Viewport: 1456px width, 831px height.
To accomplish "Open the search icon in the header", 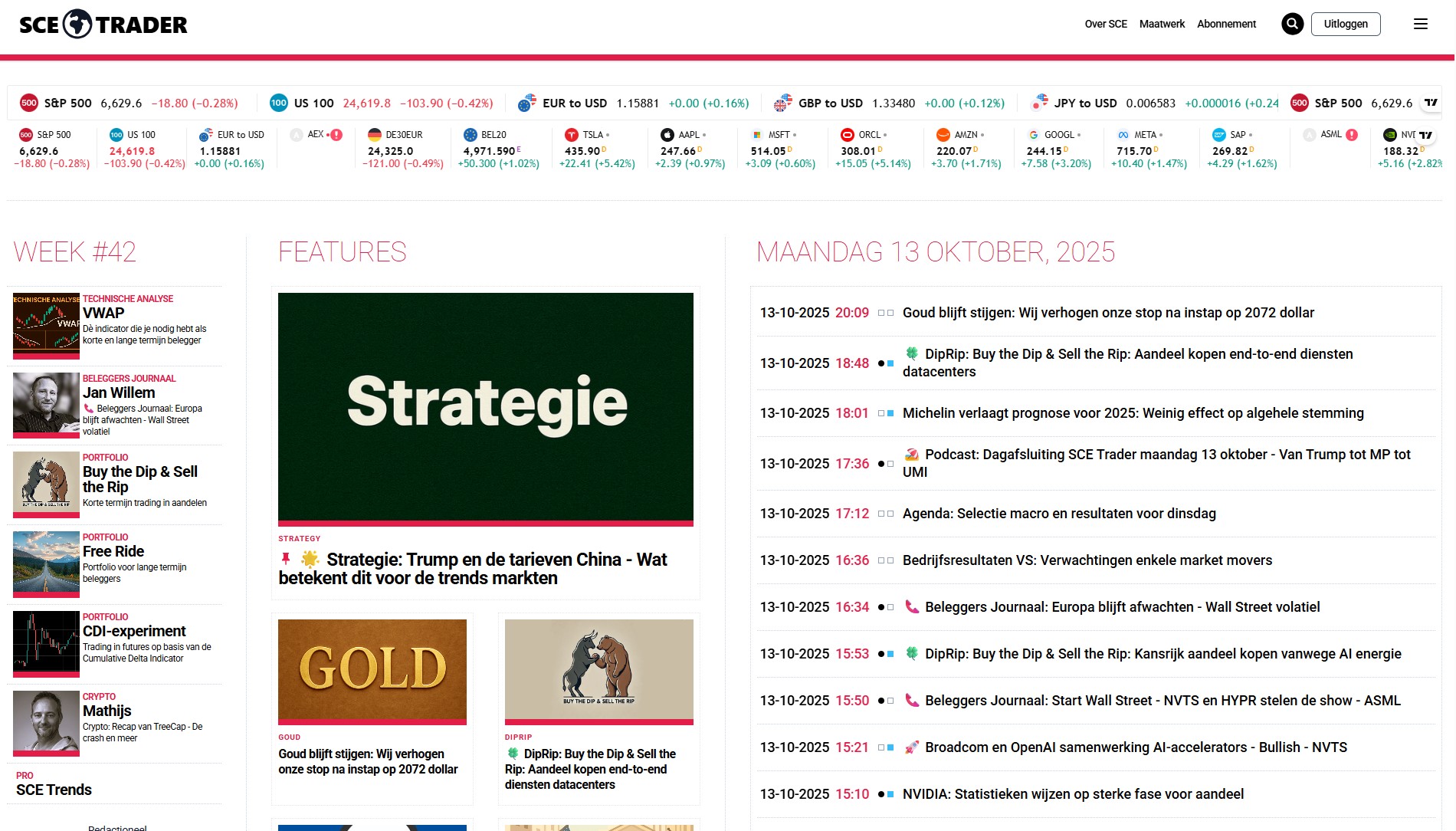I will coord(1293,24).
